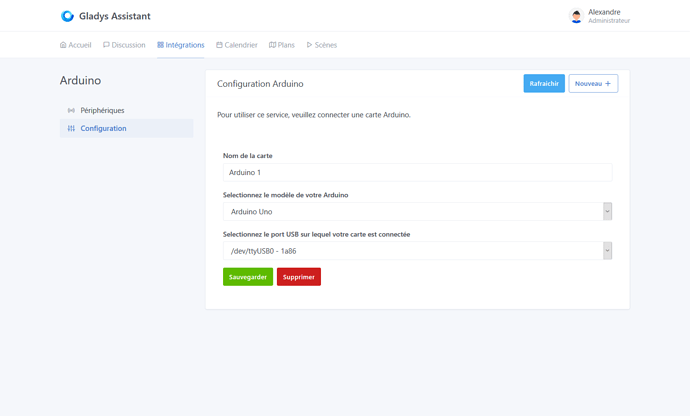Click the calendar icon beside Calendrier
The image size is (690, 416).
click(x=219, y=45)
